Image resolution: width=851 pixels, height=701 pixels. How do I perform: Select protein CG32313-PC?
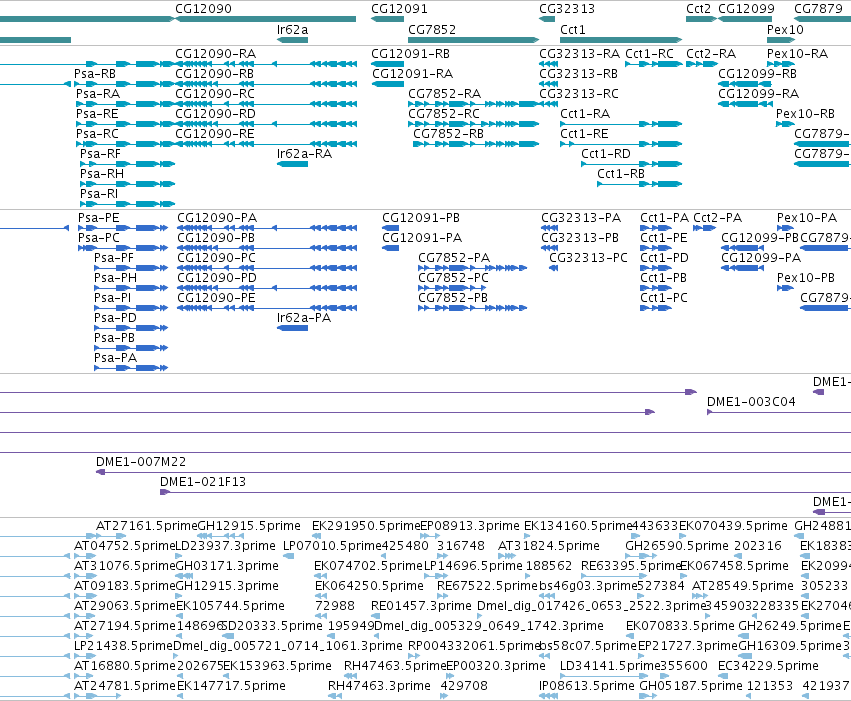588,258
